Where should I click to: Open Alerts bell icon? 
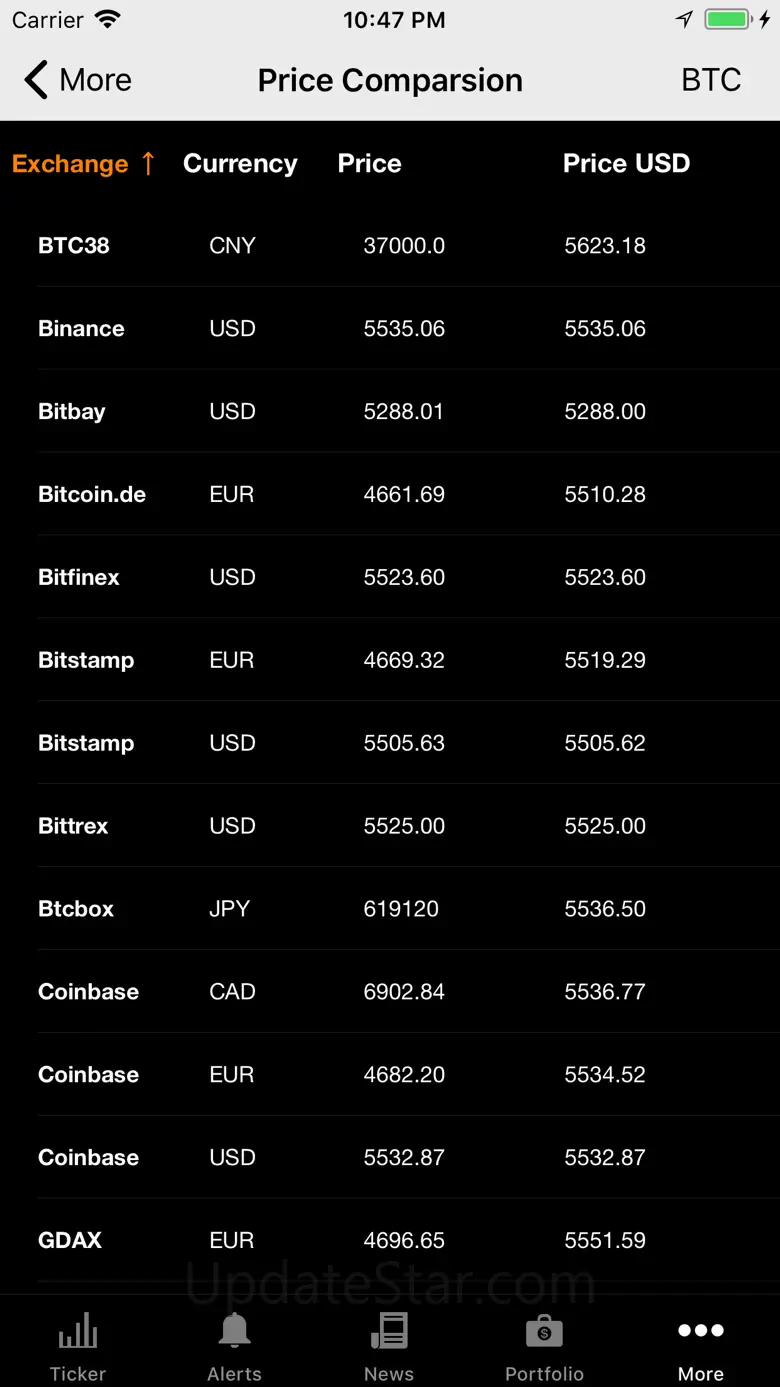point(234,1331)
